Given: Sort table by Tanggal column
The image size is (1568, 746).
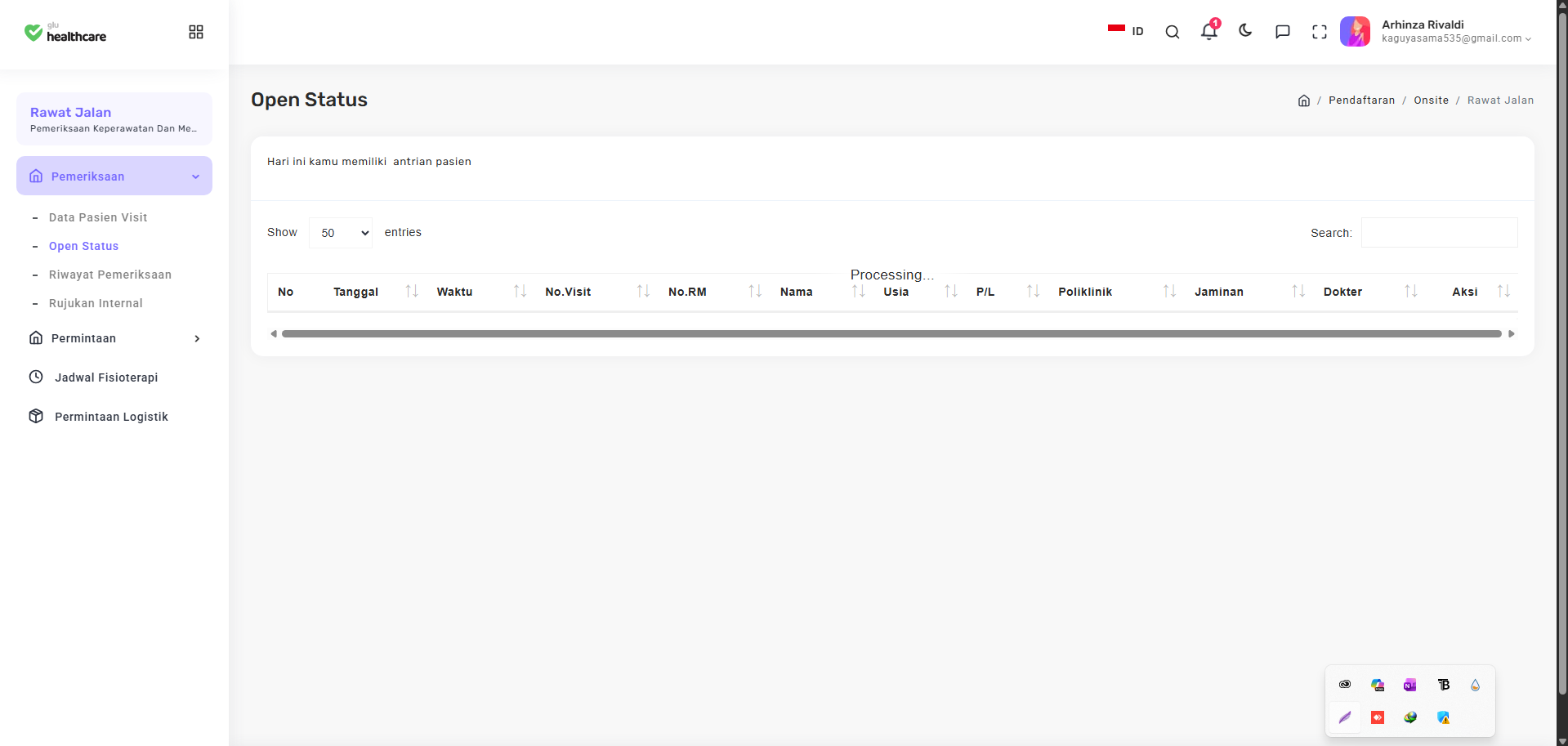Looking at the screenshot, I should click(x=375, y=292).
